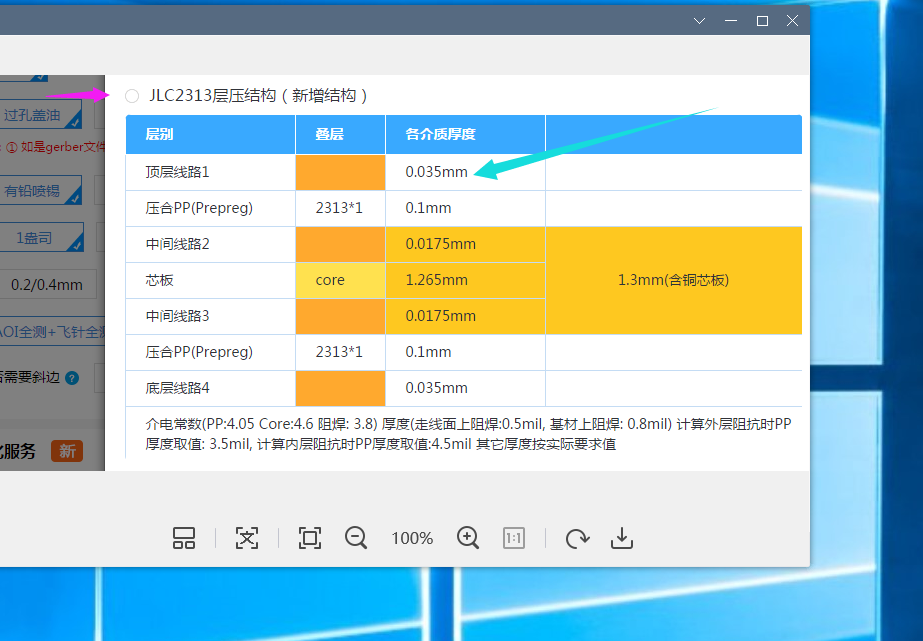
Task: Click orange copper swatch for 中间线路2
Action: pyautogui.click(x=340, y=244)
